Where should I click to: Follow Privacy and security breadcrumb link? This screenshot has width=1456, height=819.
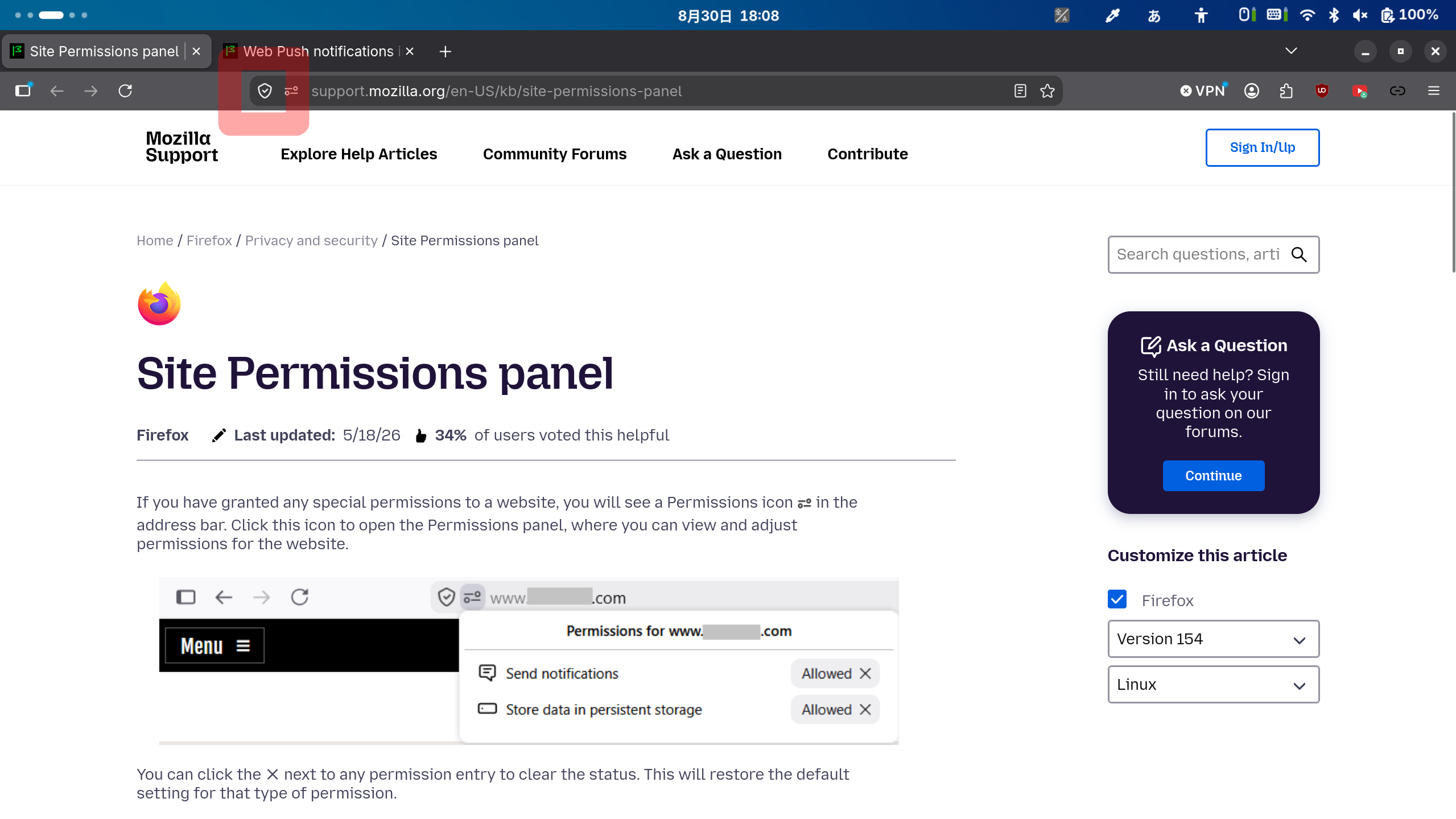(x=311, y=241)
